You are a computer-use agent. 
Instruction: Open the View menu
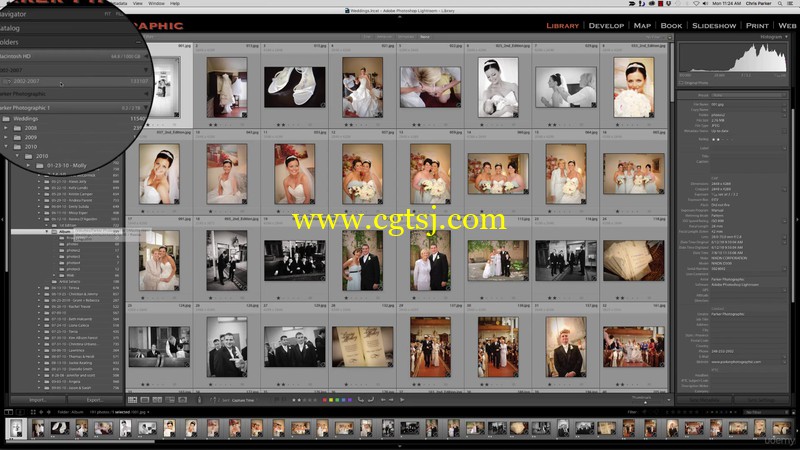(138, 3)
